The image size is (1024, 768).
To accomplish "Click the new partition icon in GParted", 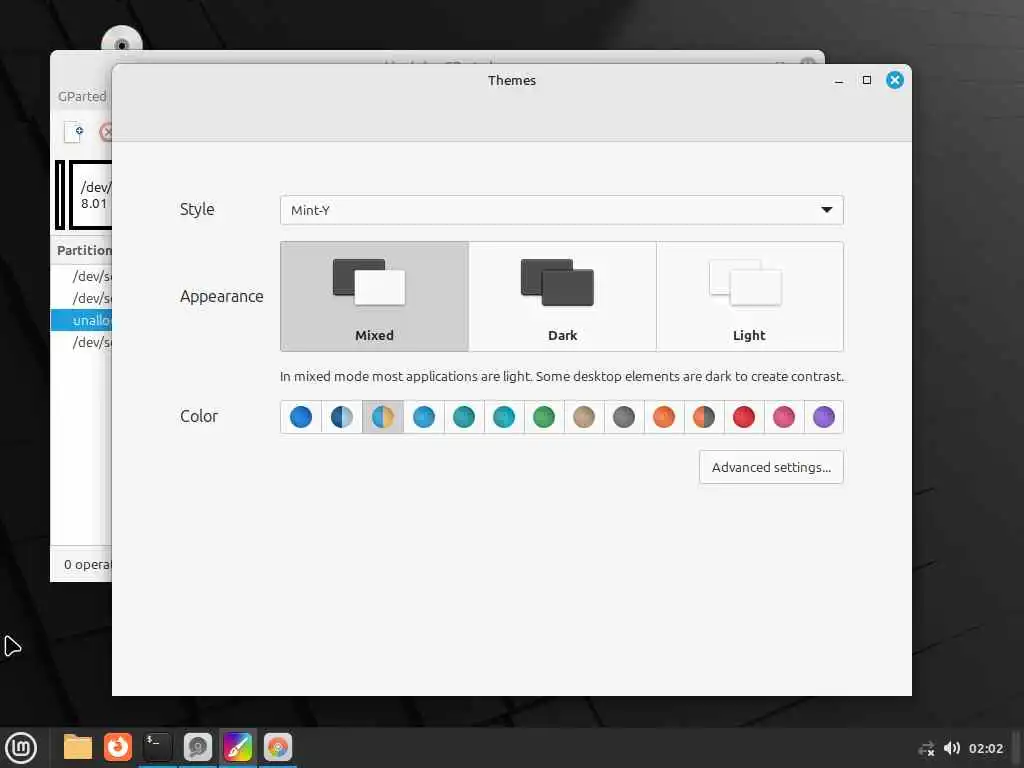I will 73,132.
